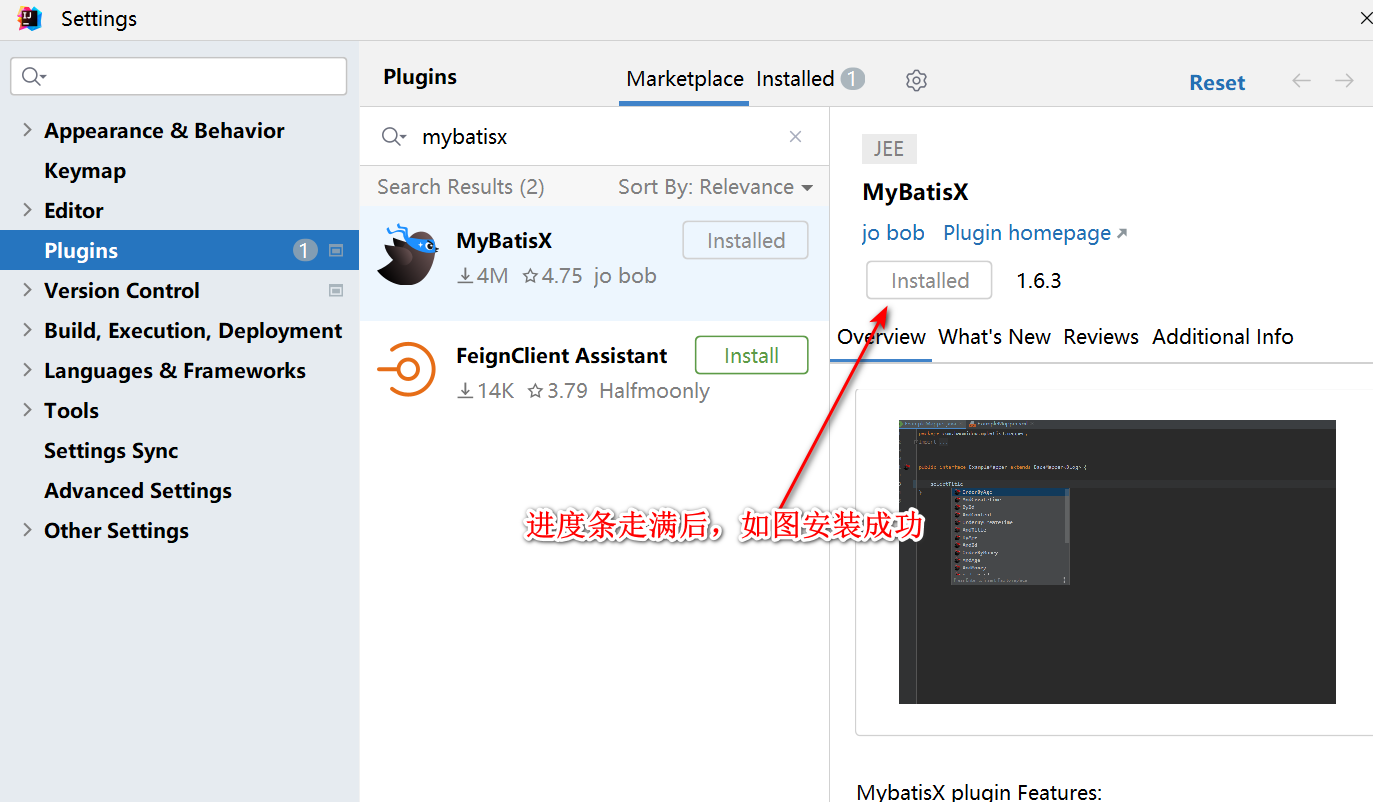
Task: Select Settings Sync in the settings tree
Action: [x=111, y=451]
